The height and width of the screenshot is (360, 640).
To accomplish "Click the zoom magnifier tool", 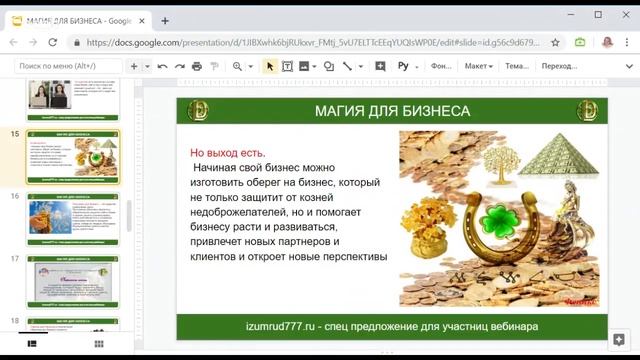I will coord(237,66).
